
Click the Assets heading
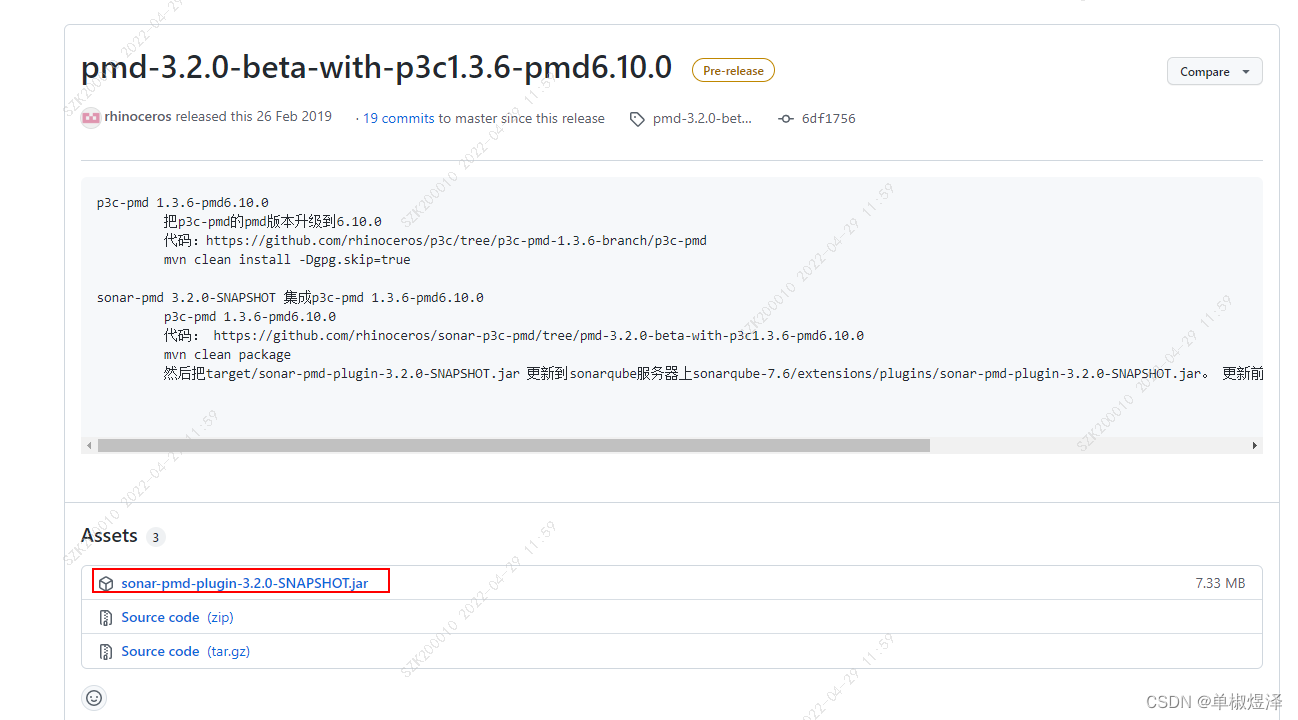click(109, 536)
